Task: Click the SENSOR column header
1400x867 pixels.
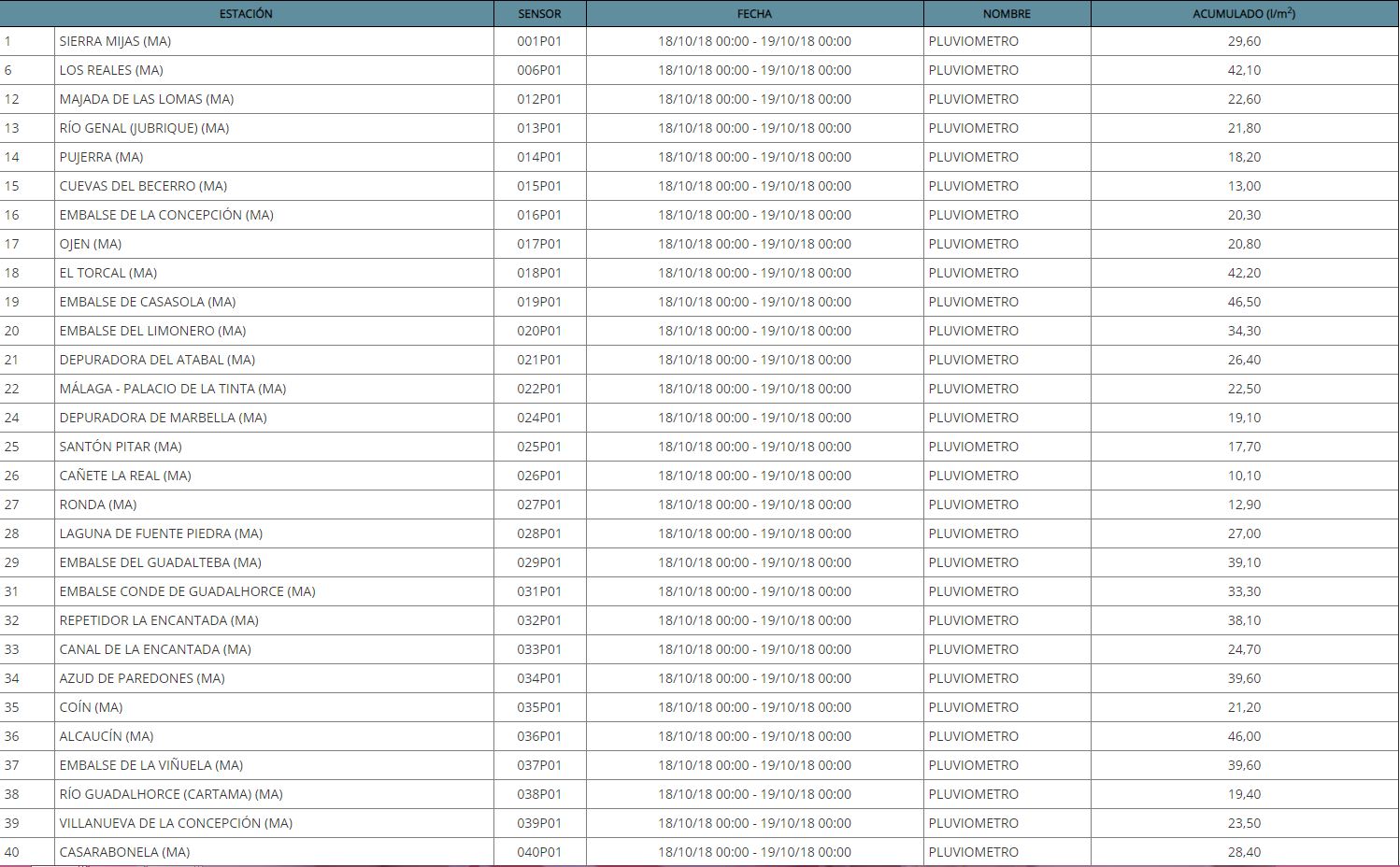Action: point(540,14)
